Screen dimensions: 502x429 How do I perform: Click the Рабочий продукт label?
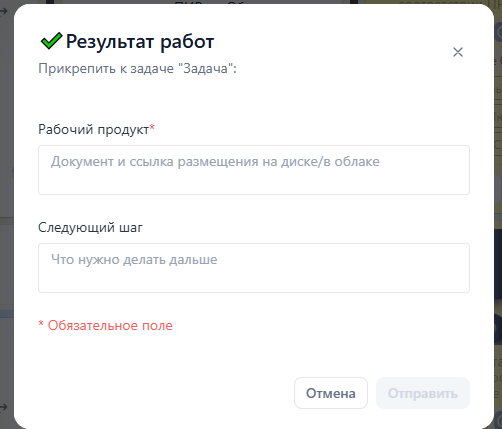96,129
